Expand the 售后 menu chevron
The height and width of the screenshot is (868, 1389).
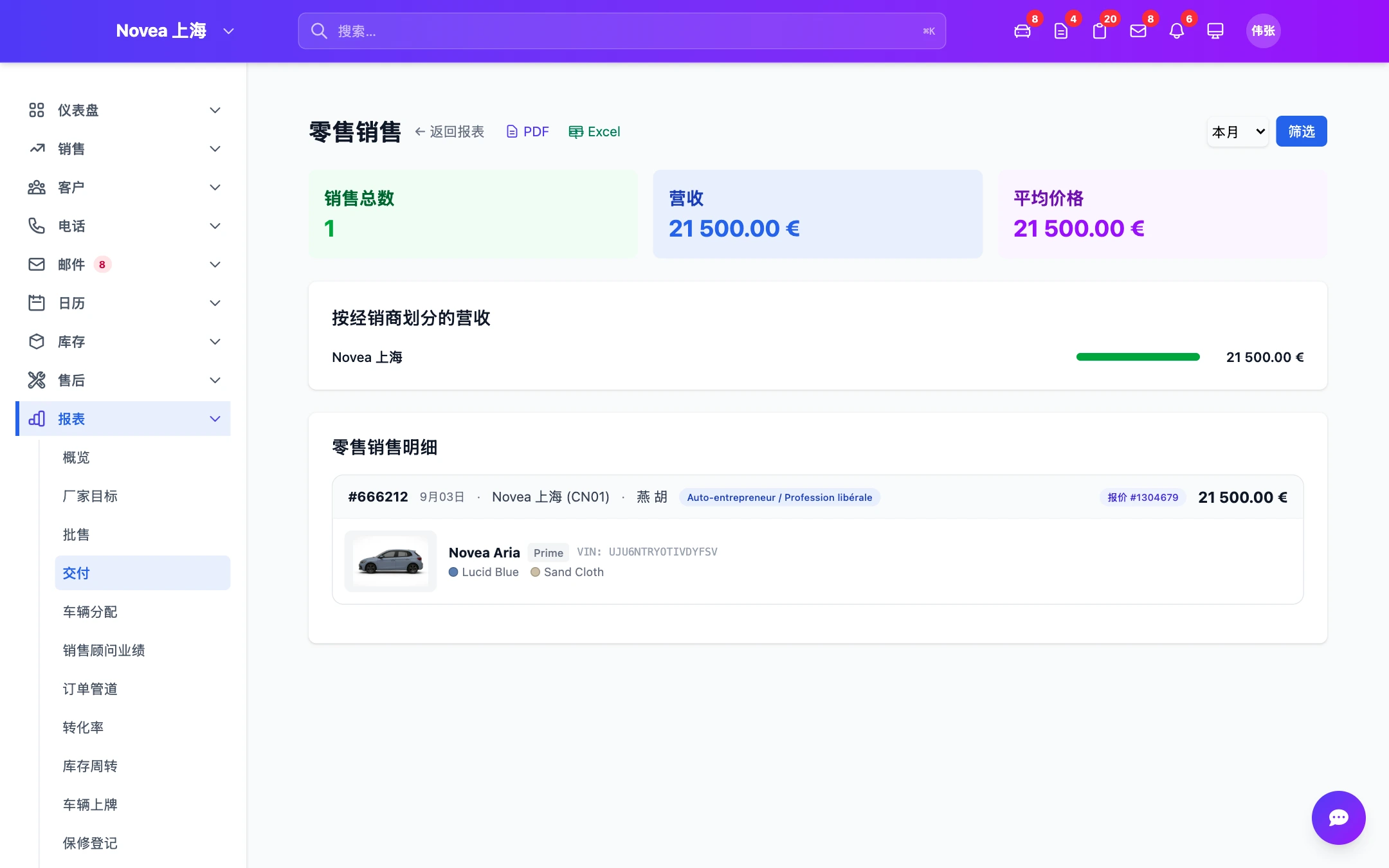[x=215, y=380]
